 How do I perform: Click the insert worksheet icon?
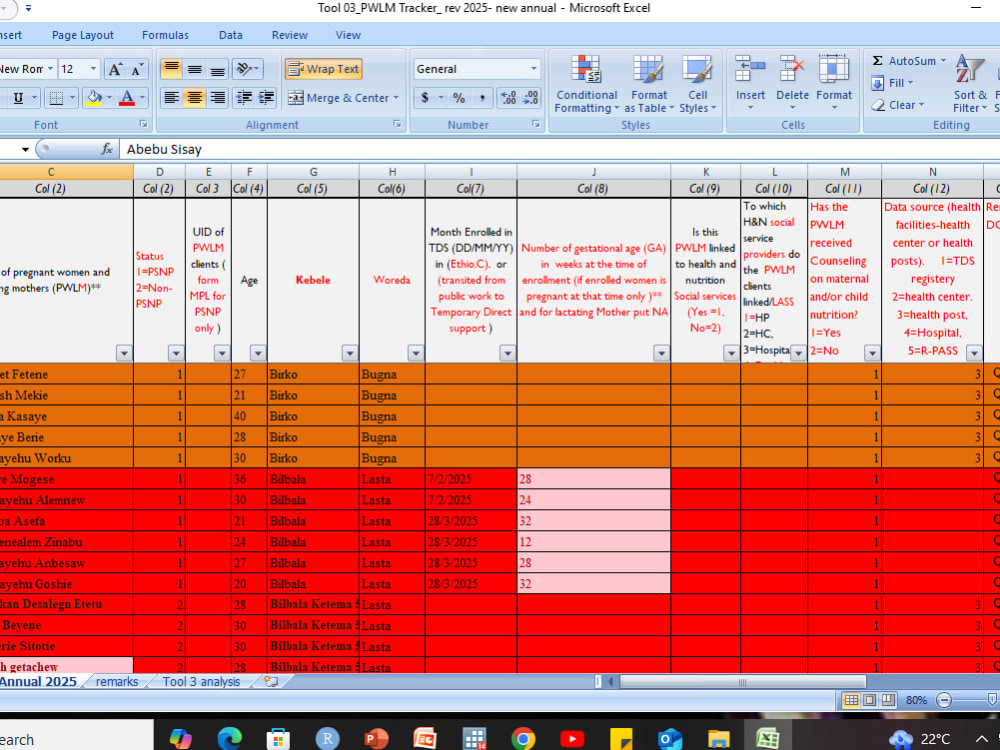271,682
